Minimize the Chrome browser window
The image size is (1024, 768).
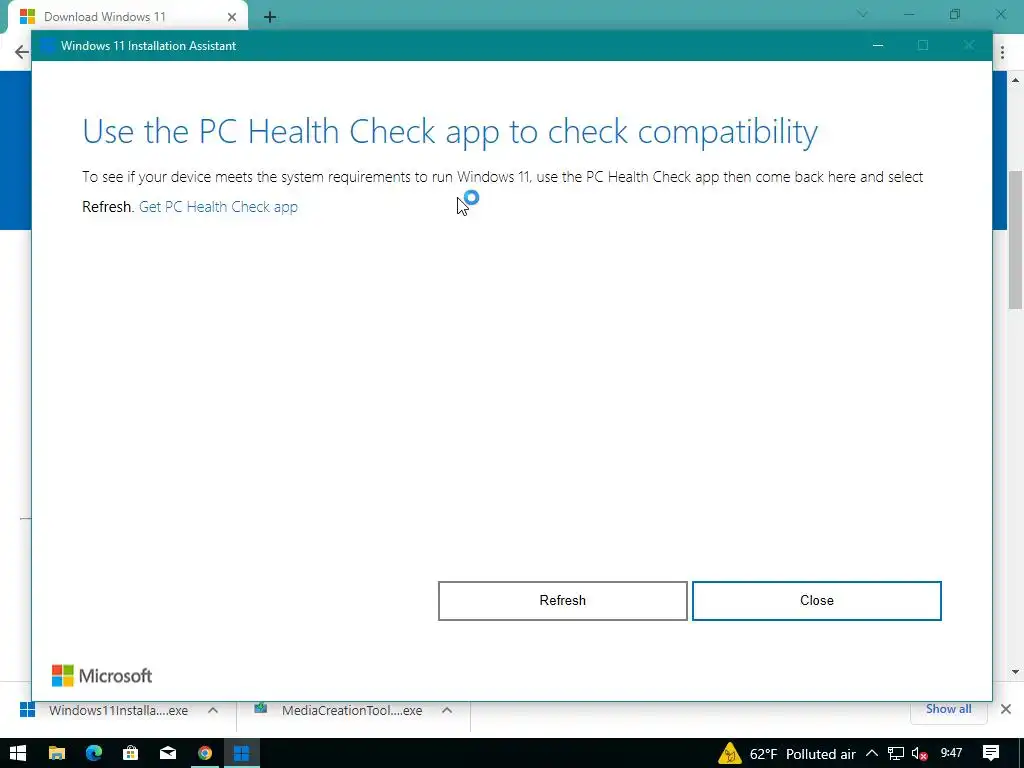[909, 14]
